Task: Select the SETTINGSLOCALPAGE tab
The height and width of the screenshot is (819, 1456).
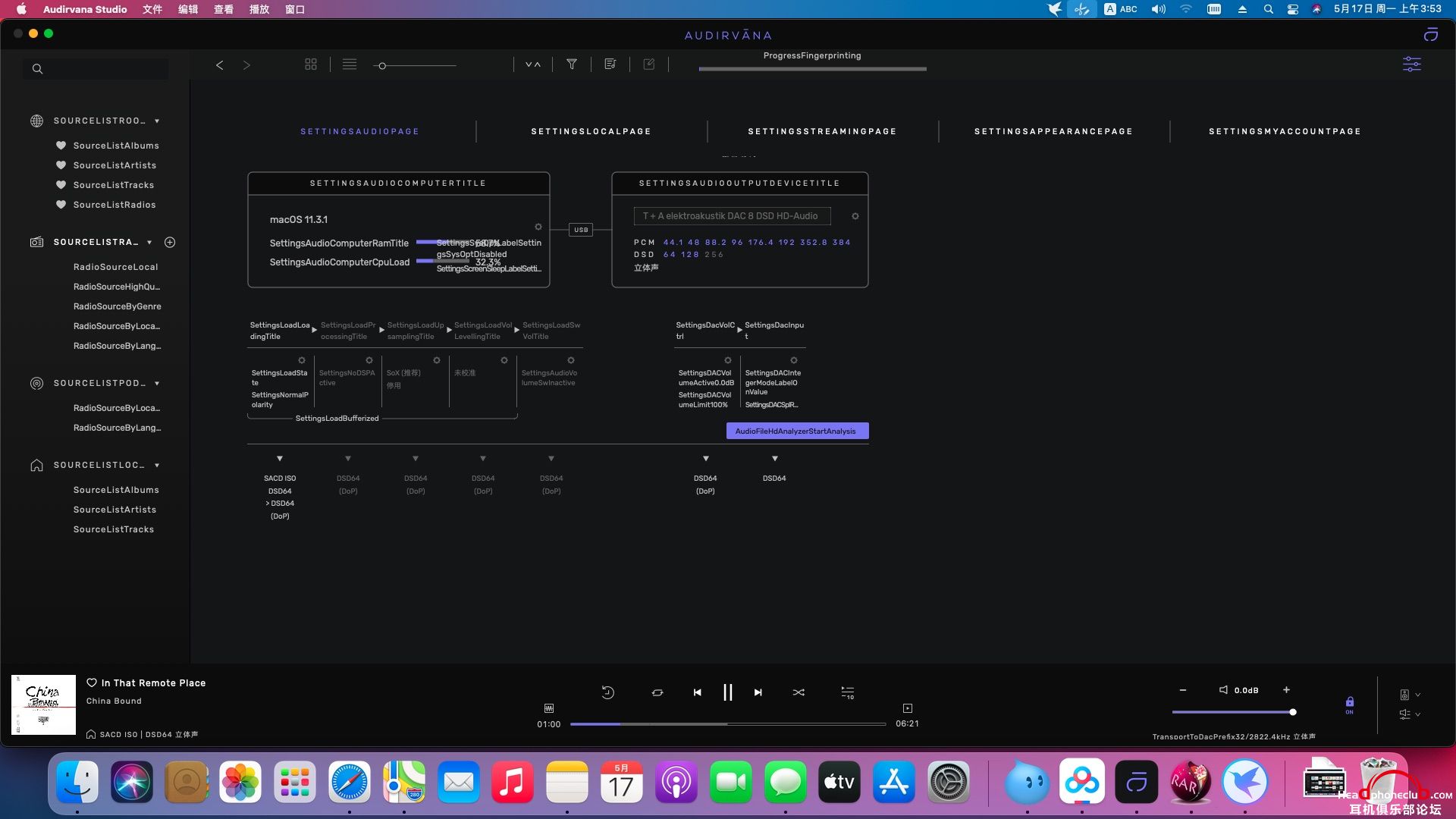Action: click(x=591, y=132)
